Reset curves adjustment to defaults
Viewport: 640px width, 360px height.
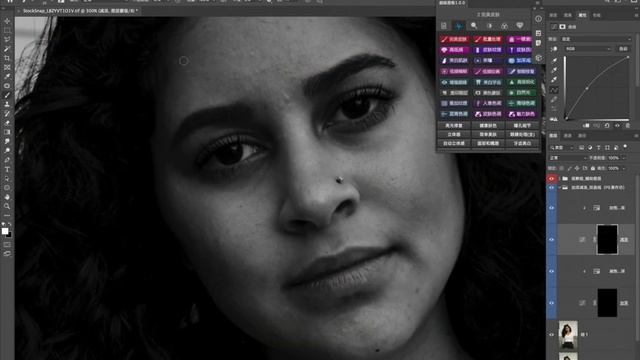(607, 126)
